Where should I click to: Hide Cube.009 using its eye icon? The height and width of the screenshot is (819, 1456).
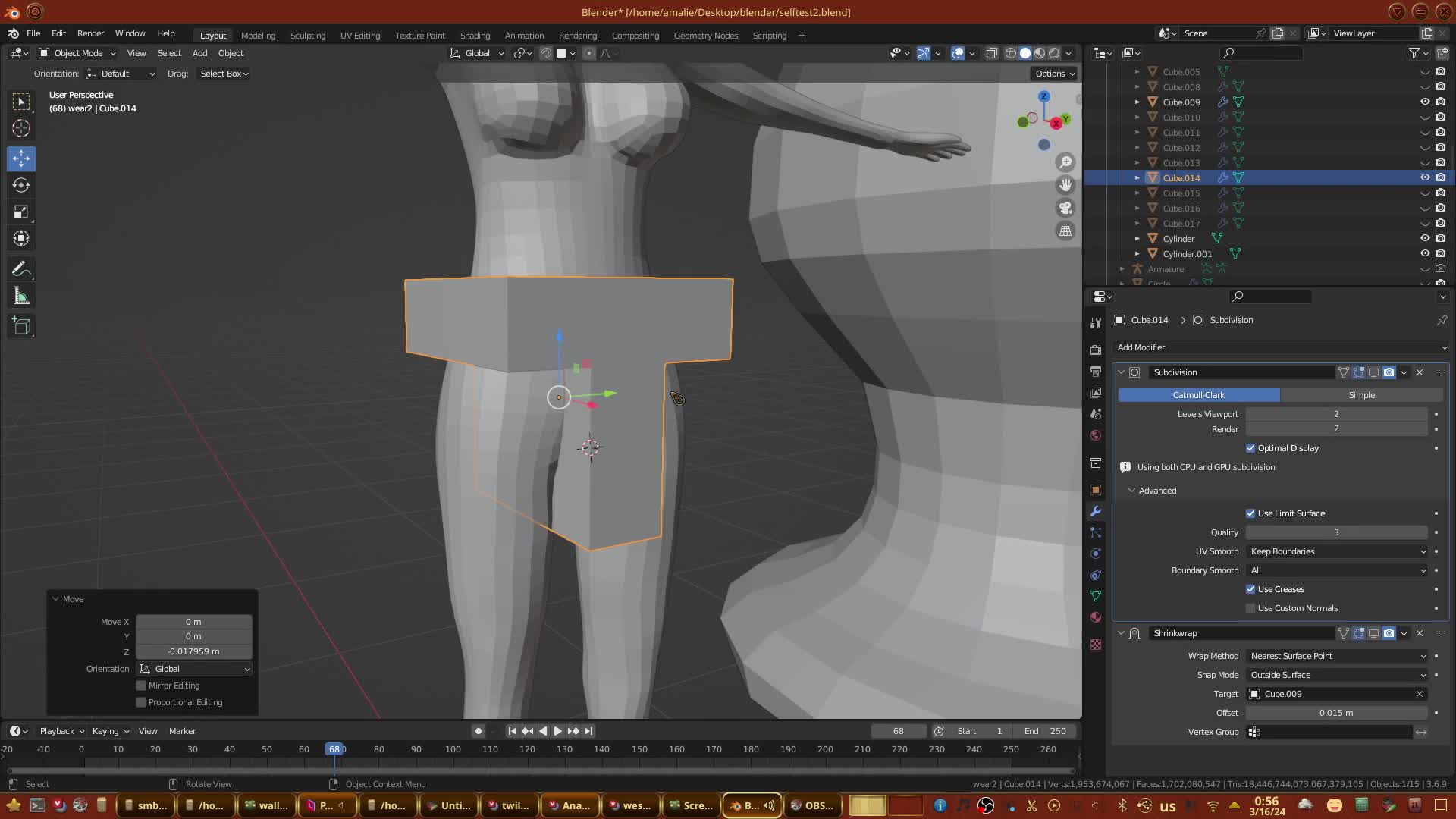pyautogui.click(x=1425, y=102)
